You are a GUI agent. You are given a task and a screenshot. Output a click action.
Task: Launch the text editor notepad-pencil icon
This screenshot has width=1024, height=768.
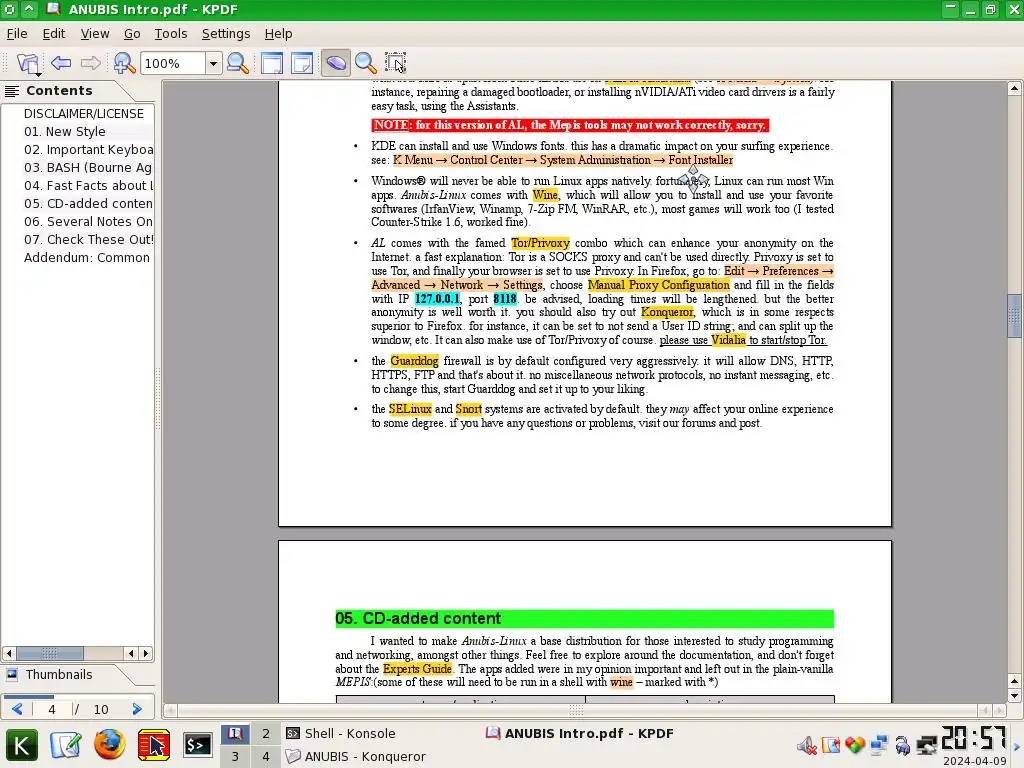[65, 745]
